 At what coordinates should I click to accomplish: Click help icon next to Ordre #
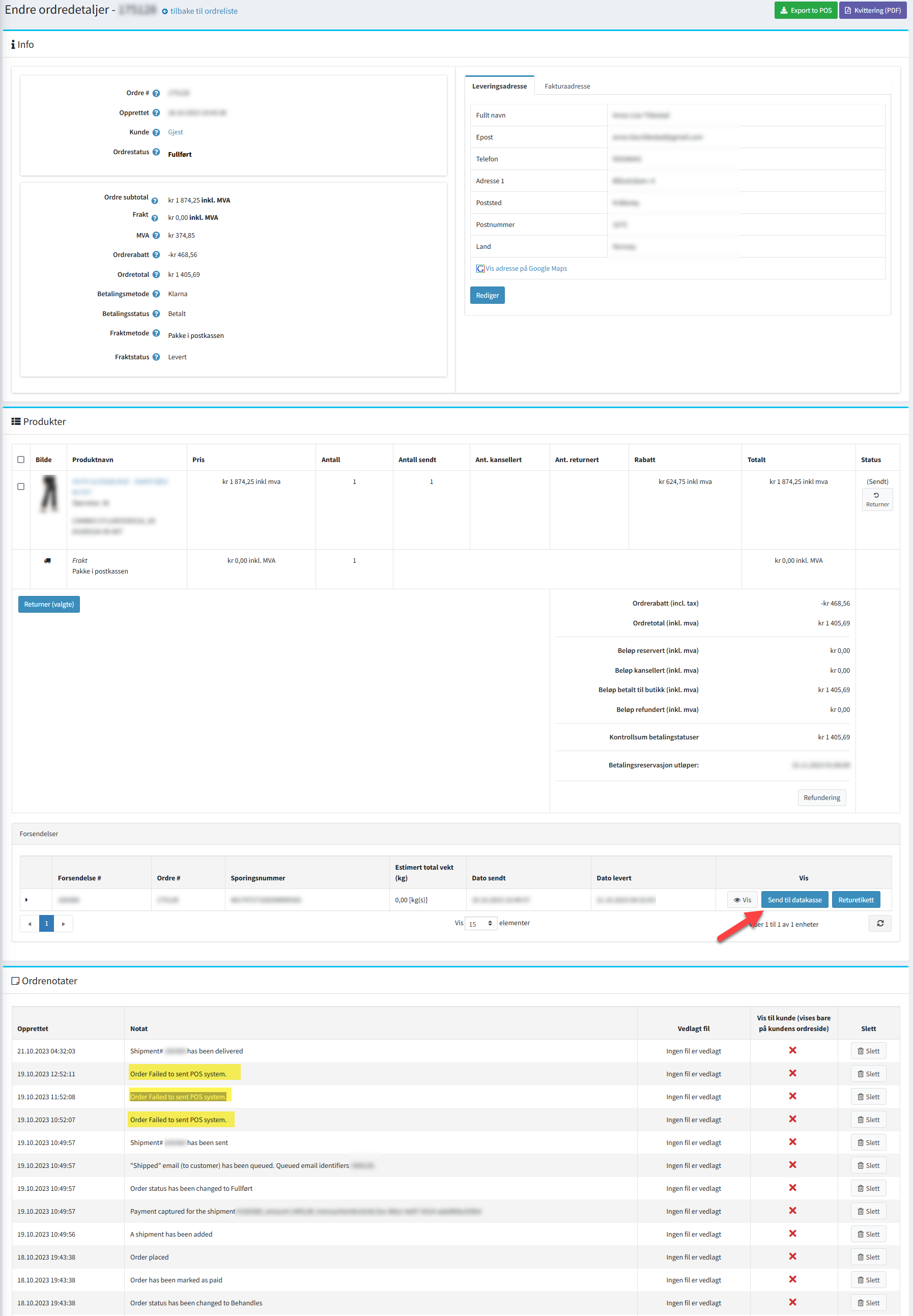point(156,93)
